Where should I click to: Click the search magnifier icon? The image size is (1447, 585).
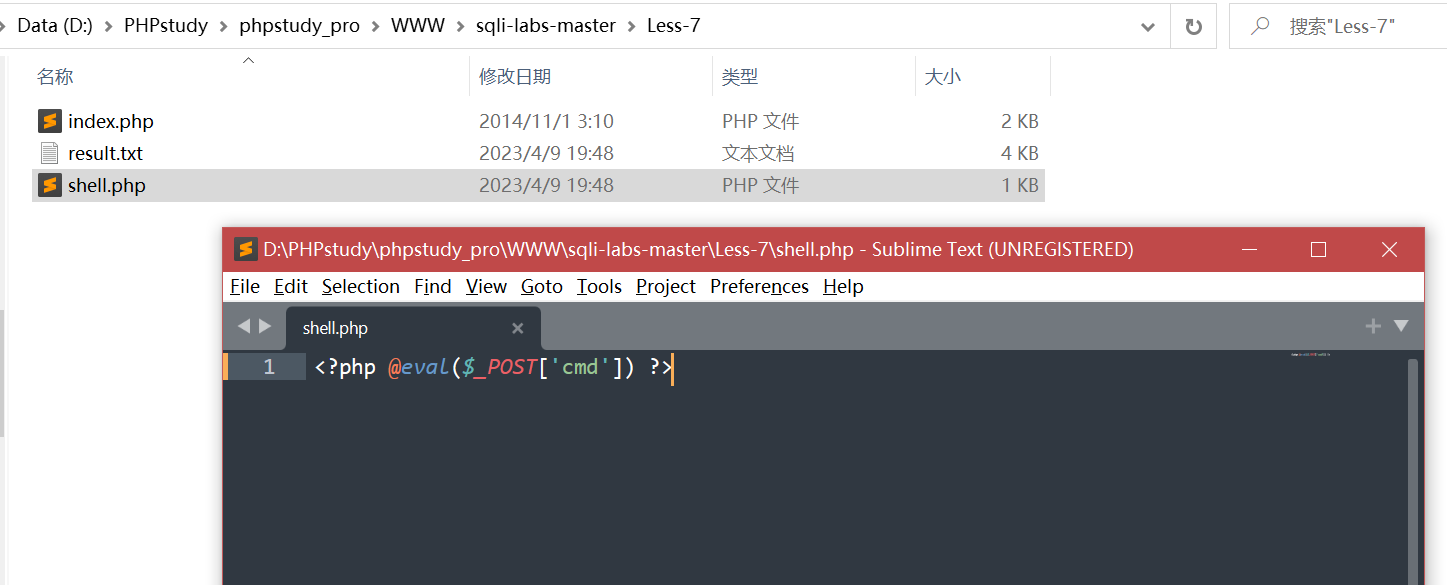click(x=1259, y=25)
